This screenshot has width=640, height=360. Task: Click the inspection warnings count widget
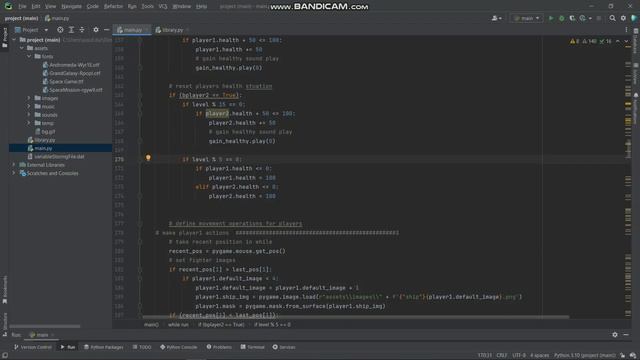591,41
